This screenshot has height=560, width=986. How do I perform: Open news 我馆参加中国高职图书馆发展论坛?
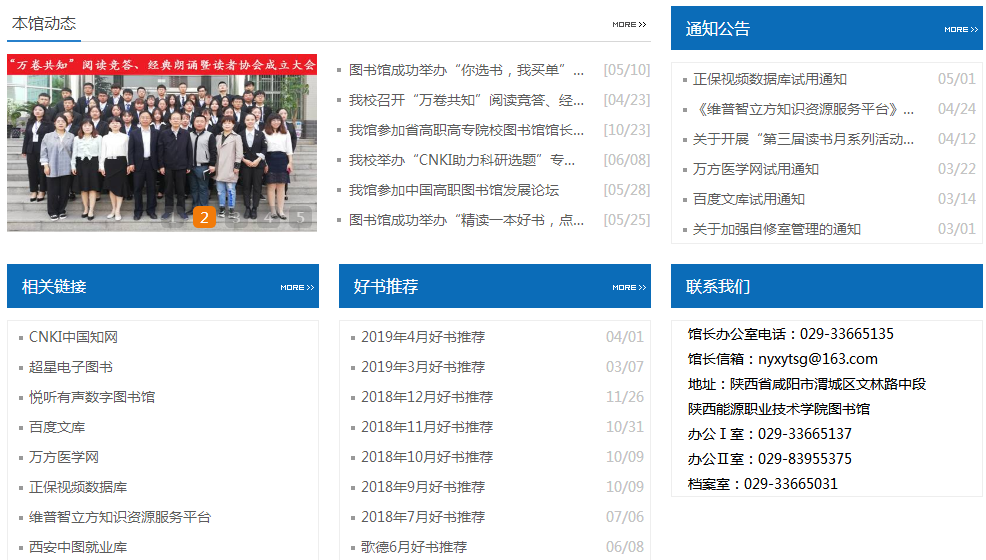(x=454, y=190)
